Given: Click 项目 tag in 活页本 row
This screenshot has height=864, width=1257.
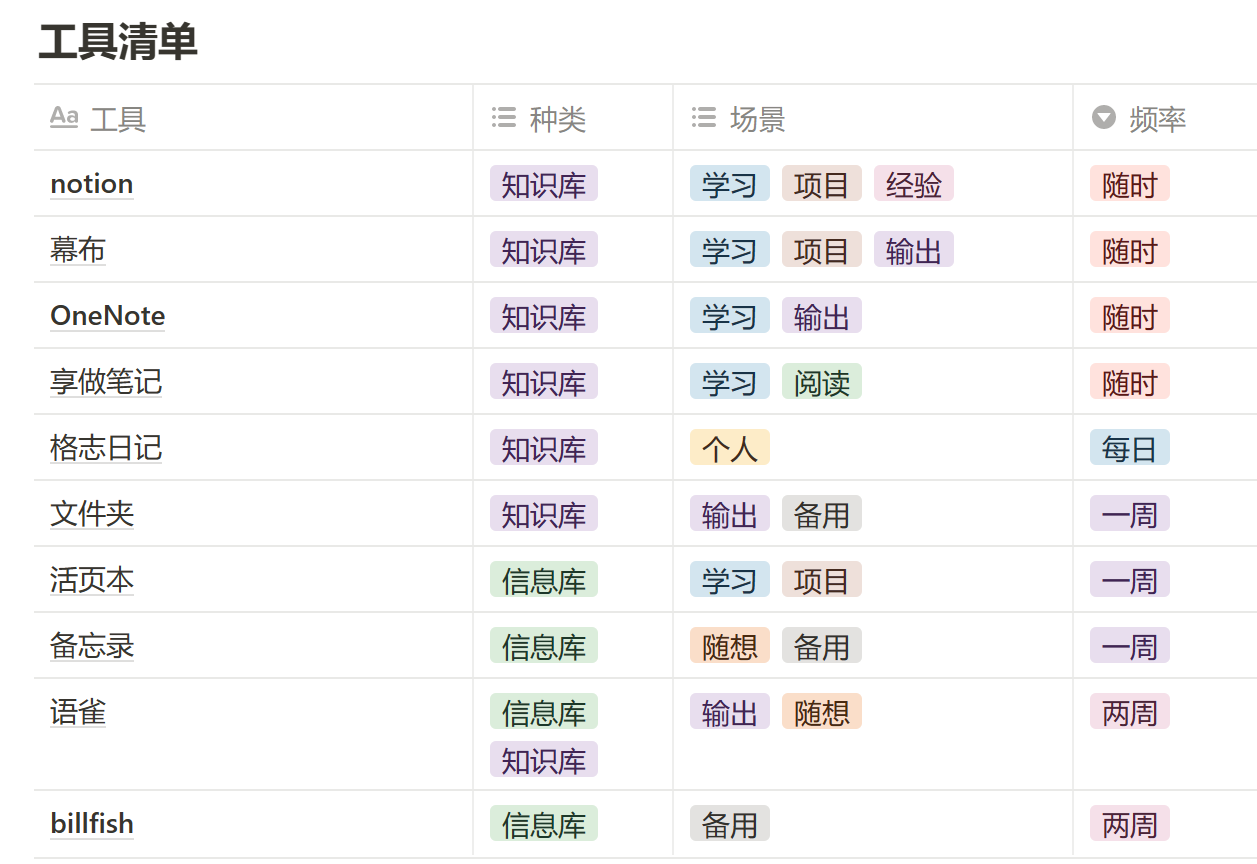Looking at the screenshot, I should 822,580.
